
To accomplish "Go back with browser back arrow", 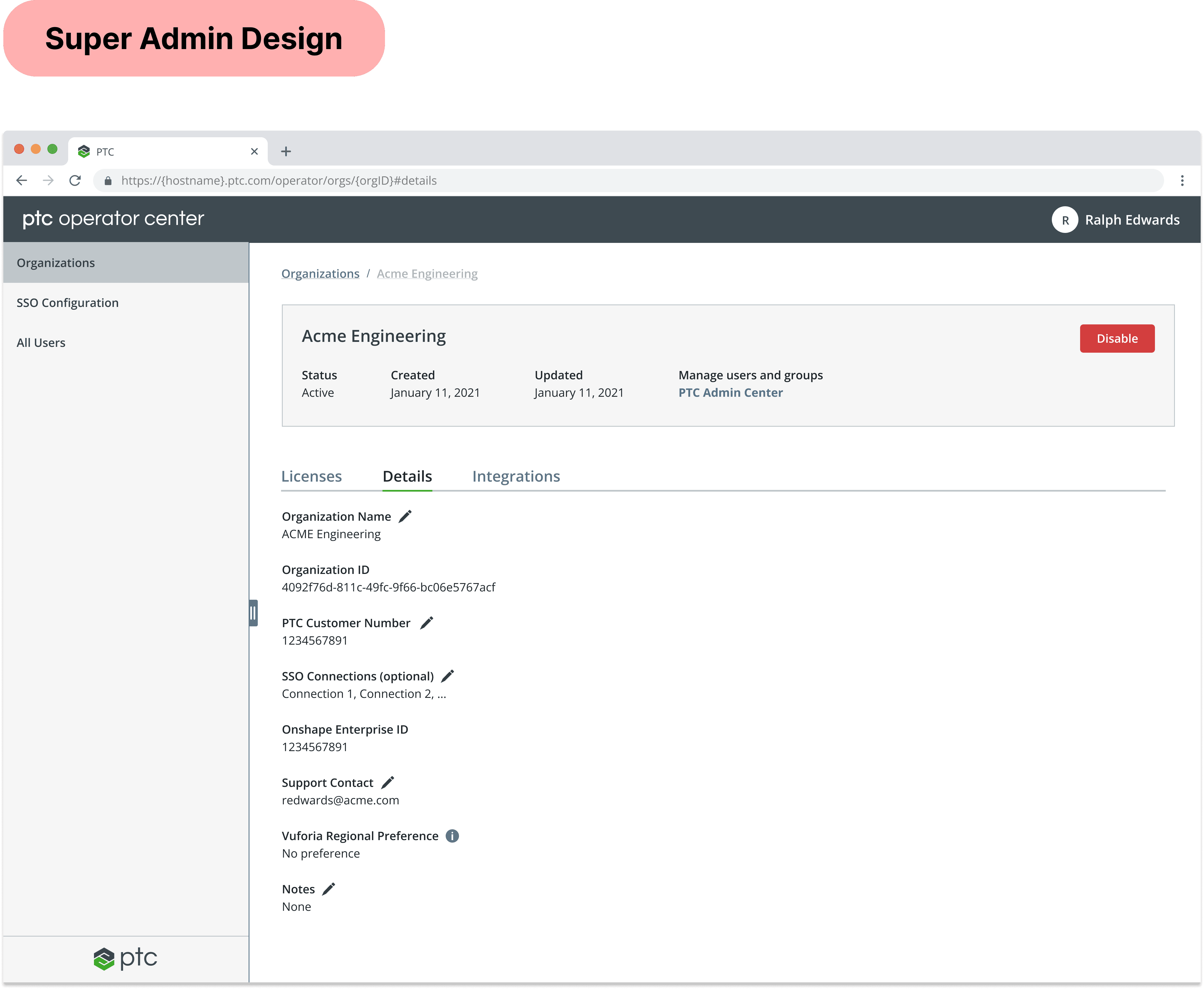I will tap(22, 180).
